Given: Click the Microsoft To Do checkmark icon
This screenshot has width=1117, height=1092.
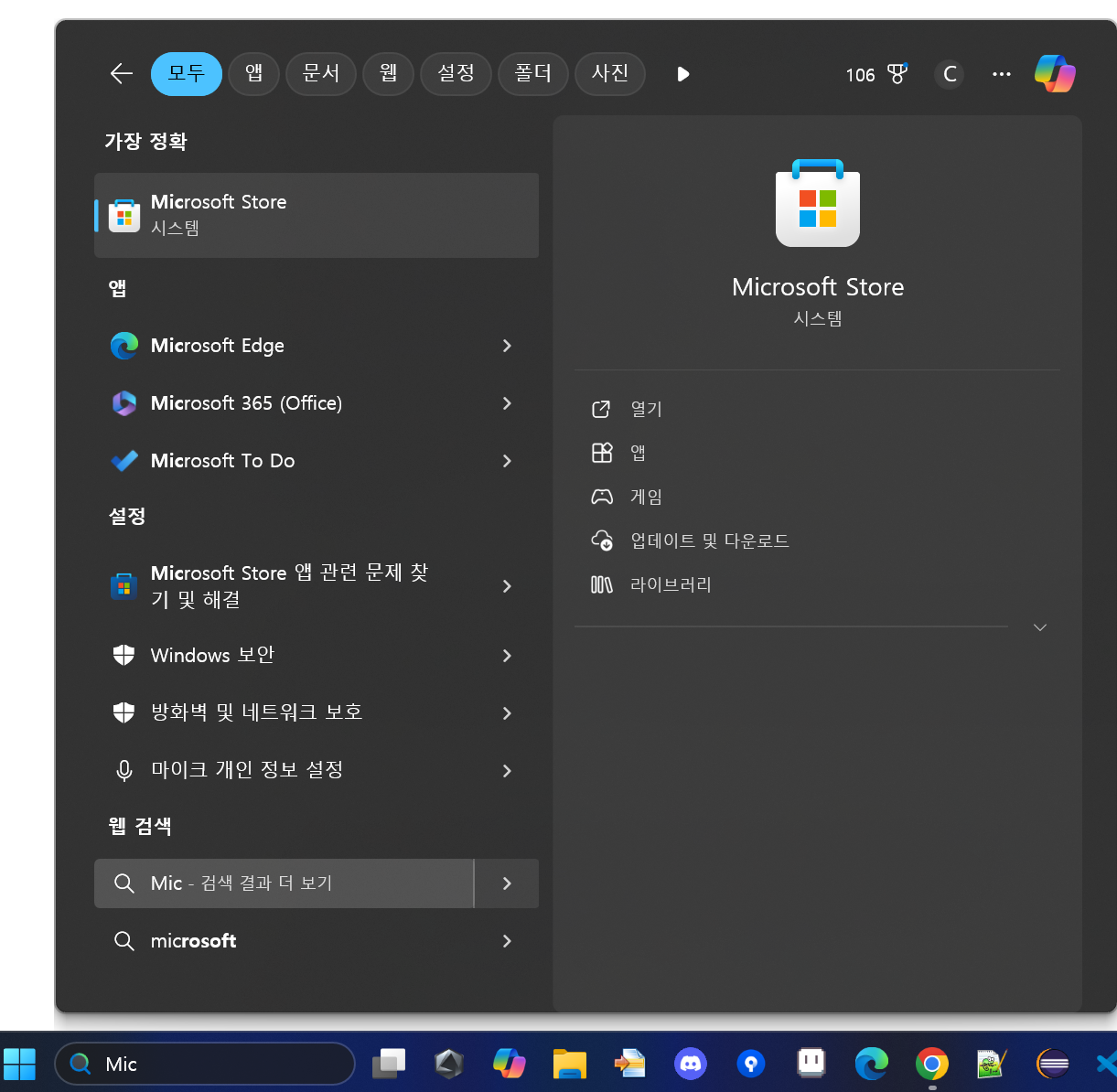Looking at the screenshot, I should 124,461.
